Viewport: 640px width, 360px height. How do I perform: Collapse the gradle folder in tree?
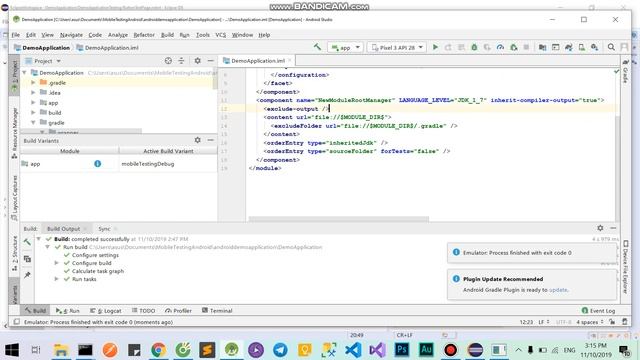33,122
